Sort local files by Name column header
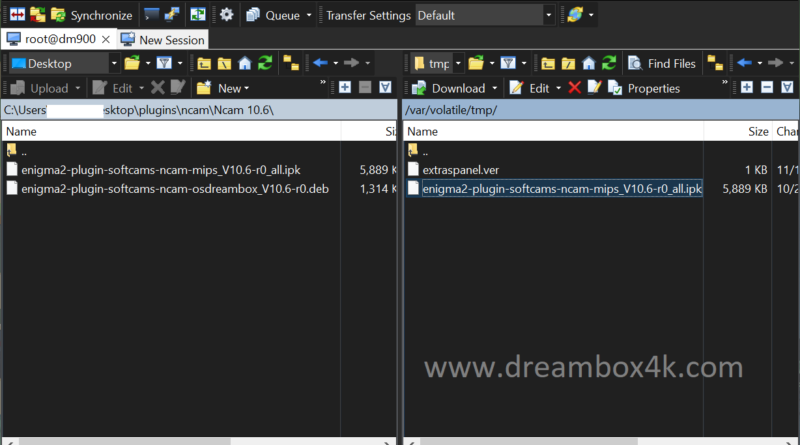 171,132
